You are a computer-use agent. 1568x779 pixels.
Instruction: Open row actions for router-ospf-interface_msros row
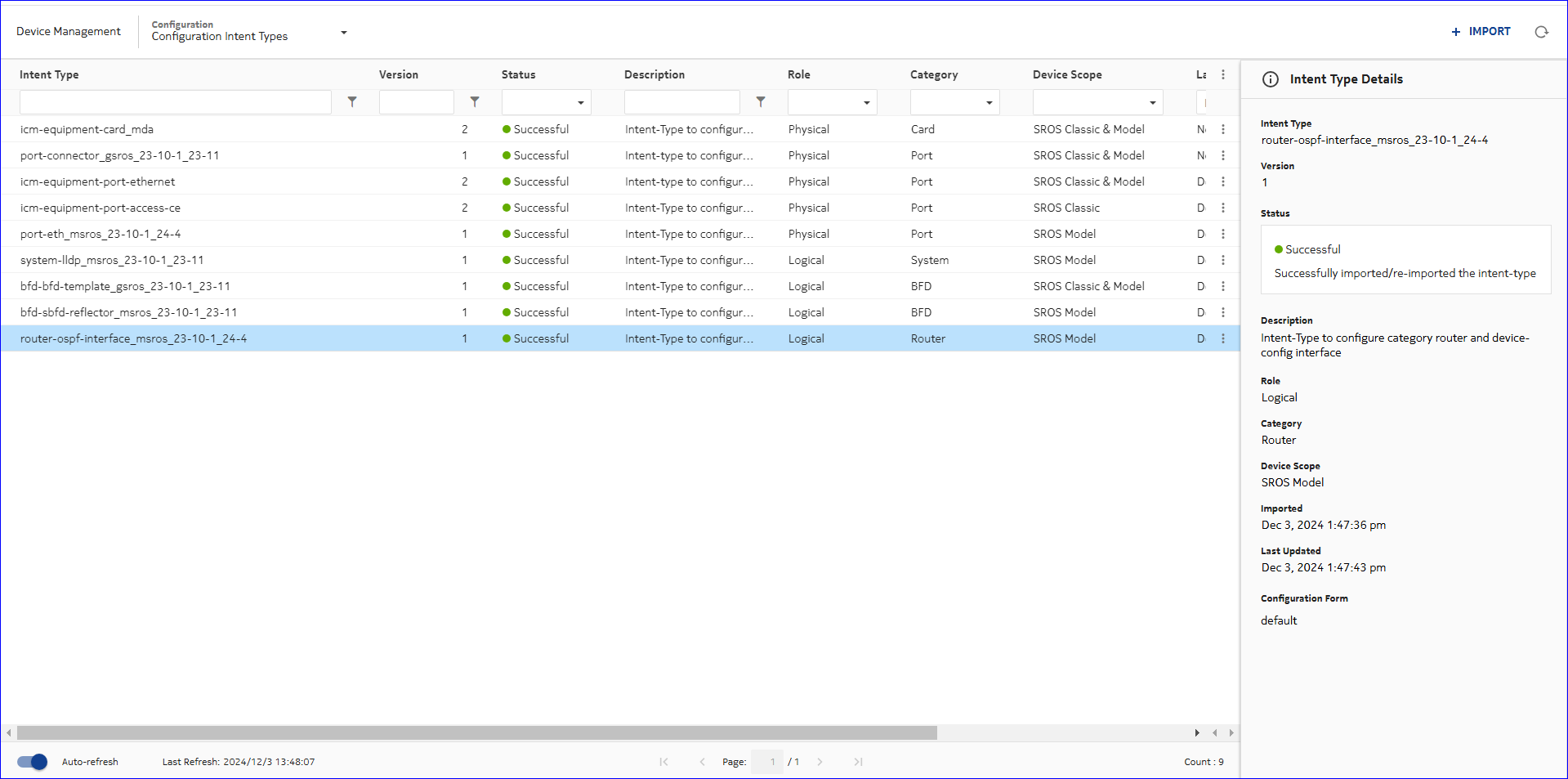click(x=1222, y=338)
